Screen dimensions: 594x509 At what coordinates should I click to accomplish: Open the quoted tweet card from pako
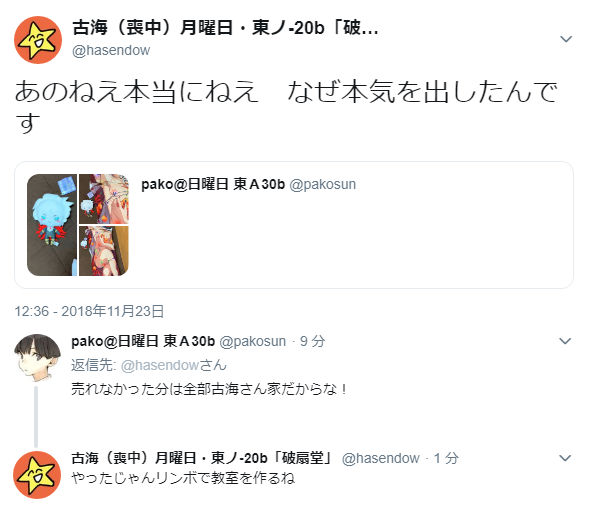[x=294, y=225]
